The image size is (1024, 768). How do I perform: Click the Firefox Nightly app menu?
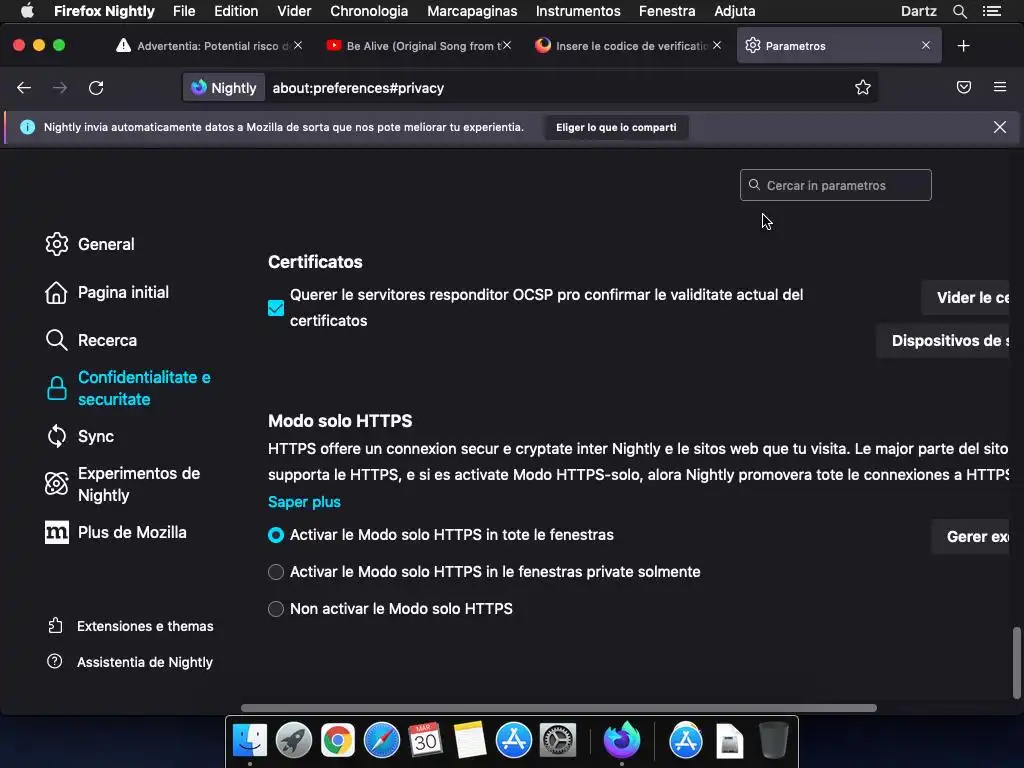point(104,11)
